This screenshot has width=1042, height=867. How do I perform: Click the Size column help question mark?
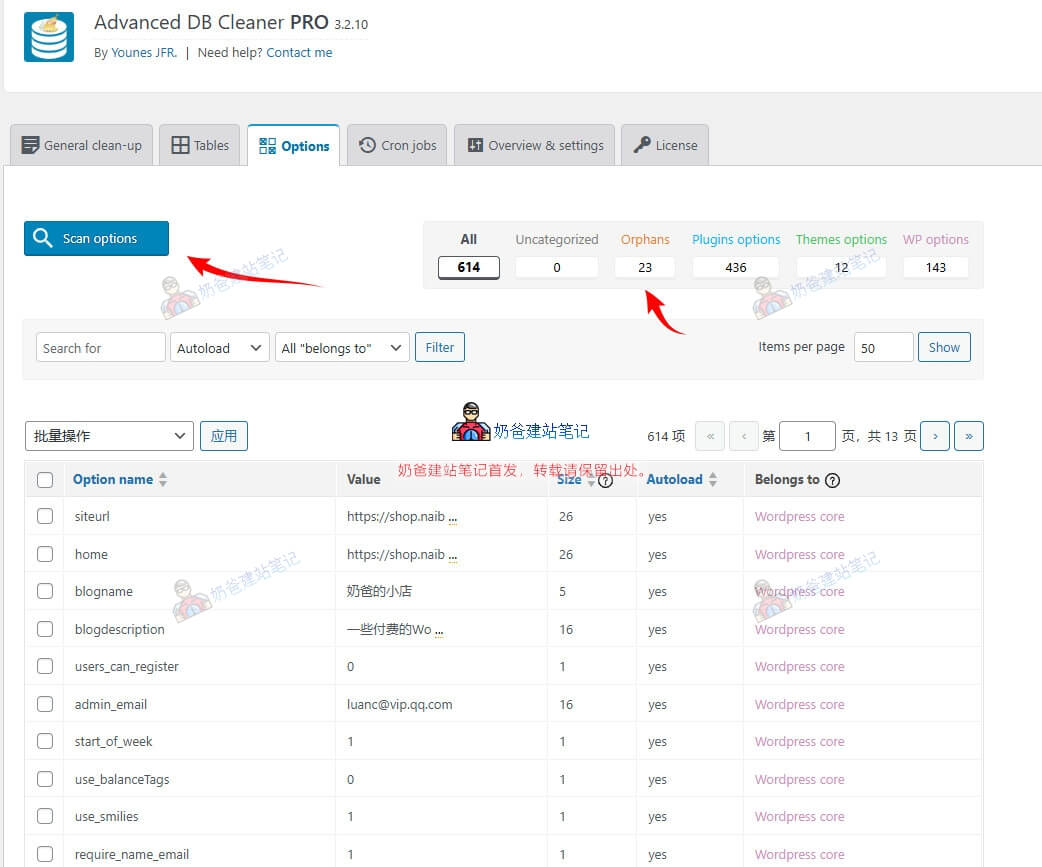[x=605, y=481]
